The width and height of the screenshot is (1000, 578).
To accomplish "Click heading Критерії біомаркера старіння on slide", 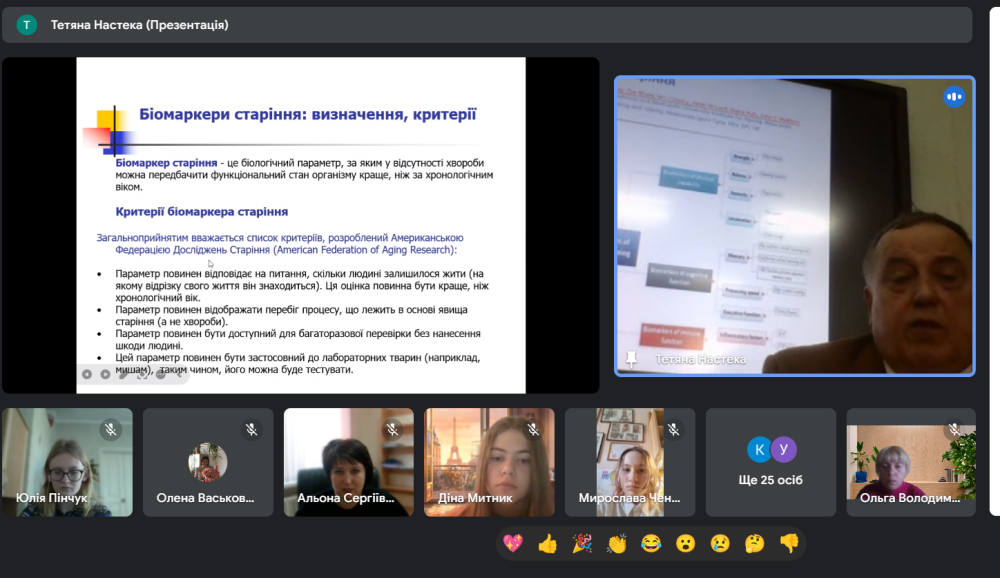I will 202,212.
